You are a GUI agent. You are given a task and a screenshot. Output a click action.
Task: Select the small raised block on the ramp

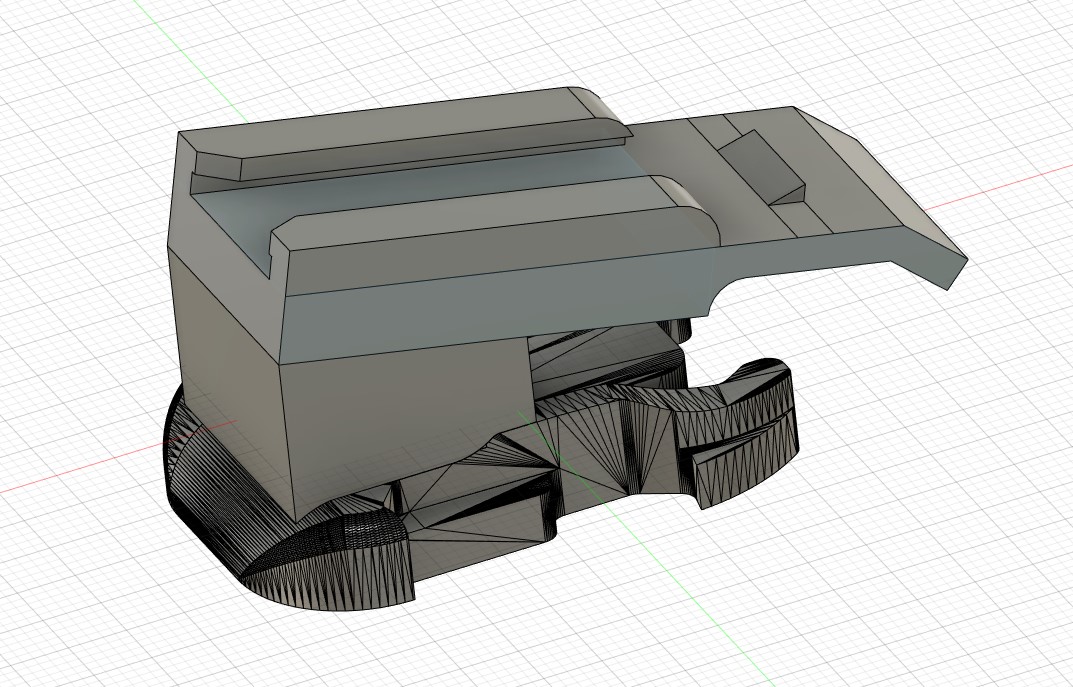(761, 166)
